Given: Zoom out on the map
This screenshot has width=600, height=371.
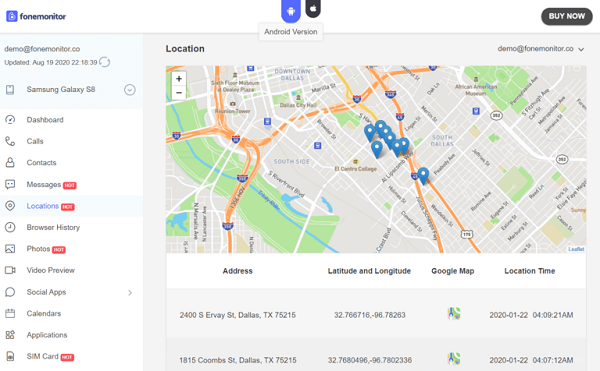Looking at the screenshot, I should click(x=179, y=93).
